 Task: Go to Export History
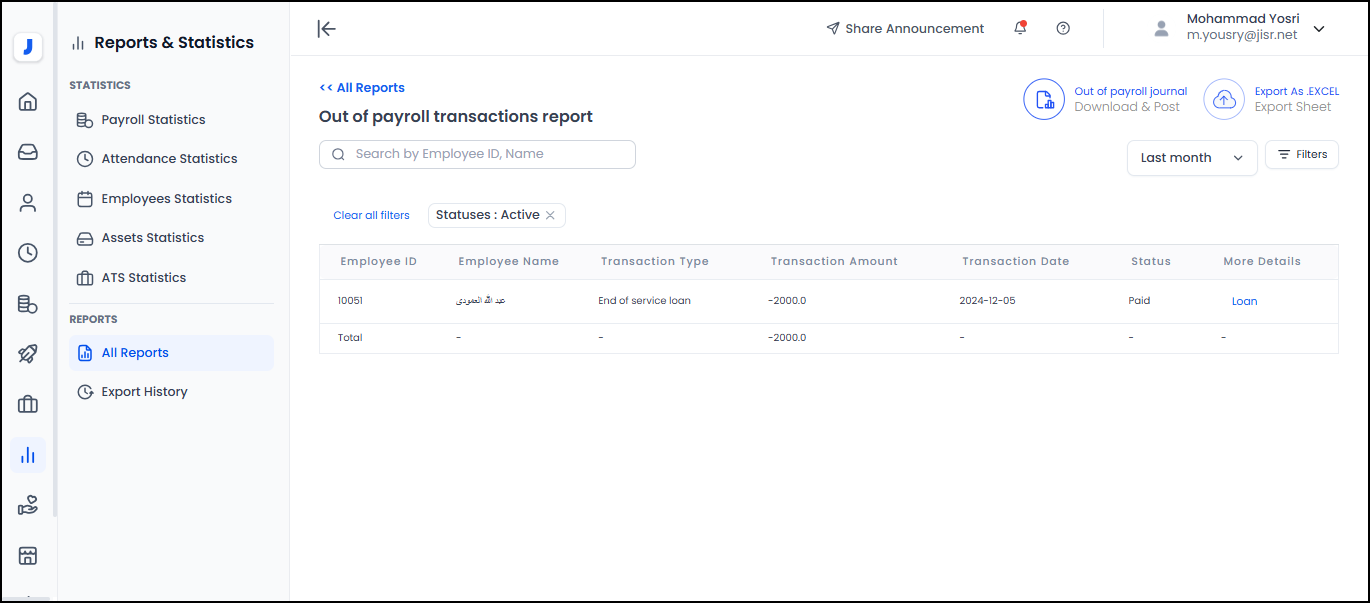[144, 392]
